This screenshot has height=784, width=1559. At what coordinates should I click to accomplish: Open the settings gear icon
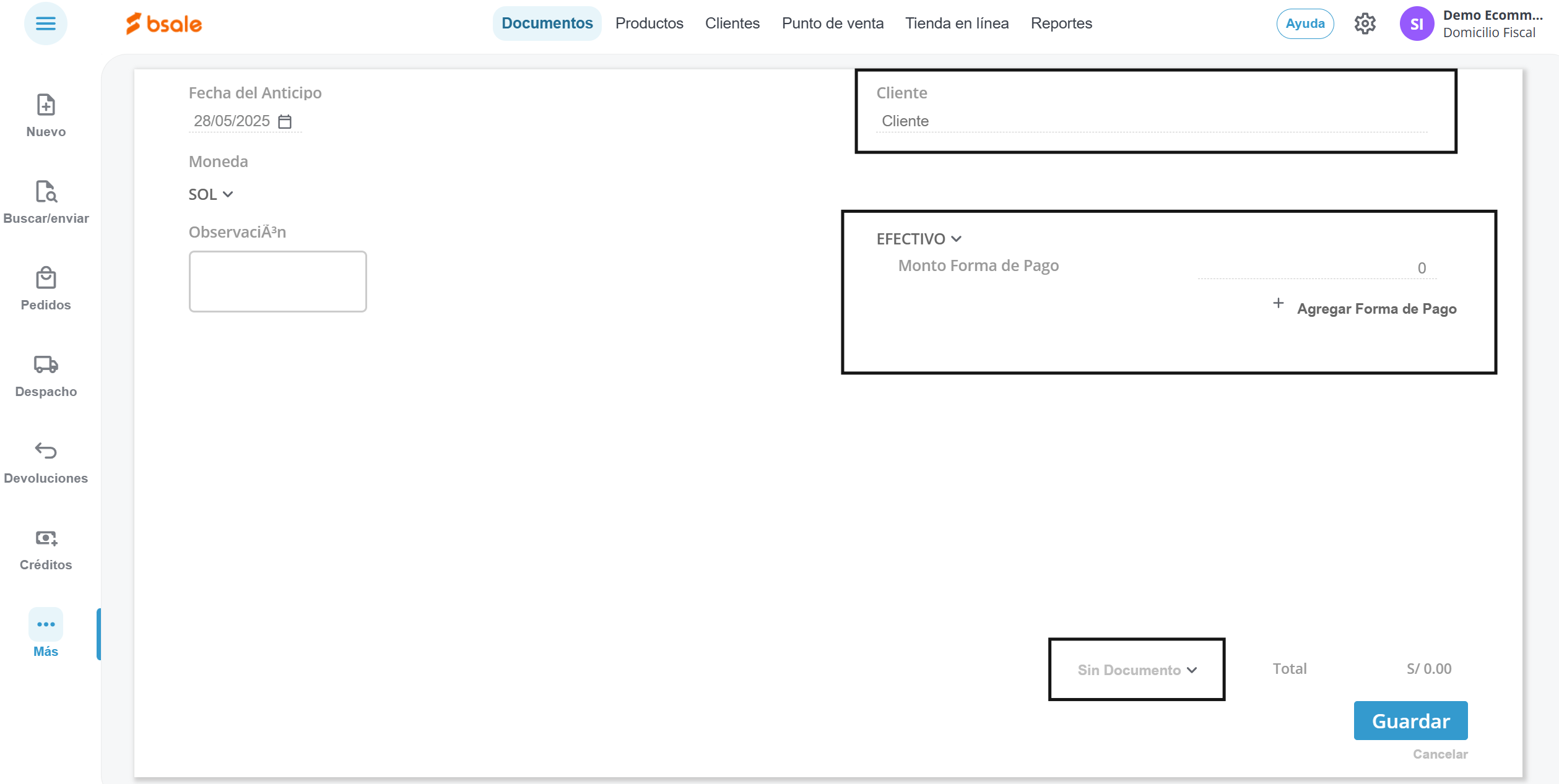point(1365,24)
